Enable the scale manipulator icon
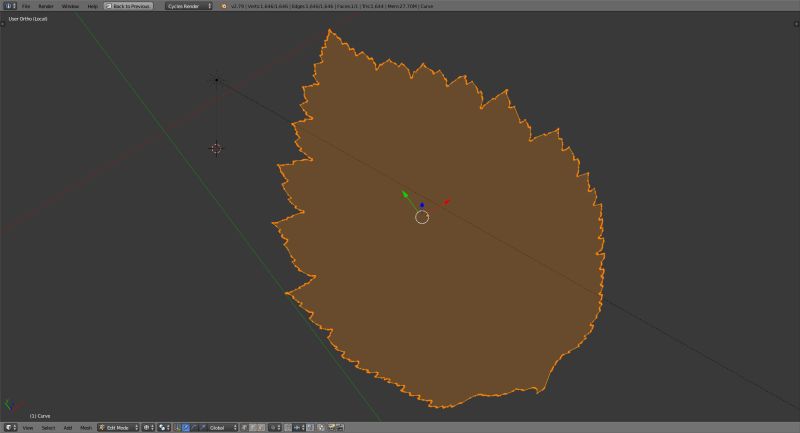Viewport: 800px width, 433px height. (x=203, y=427)
